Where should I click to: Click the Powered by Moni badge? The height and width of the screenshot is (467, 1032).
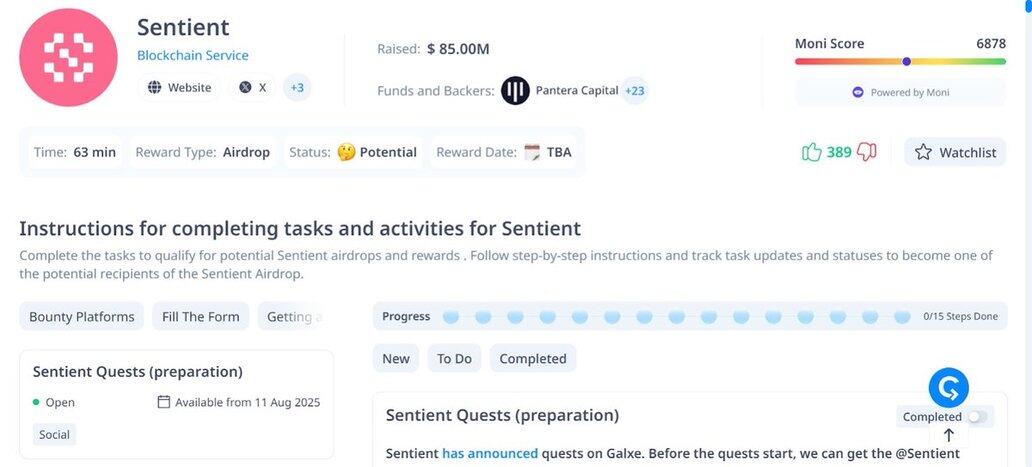(x=900, y=92)
